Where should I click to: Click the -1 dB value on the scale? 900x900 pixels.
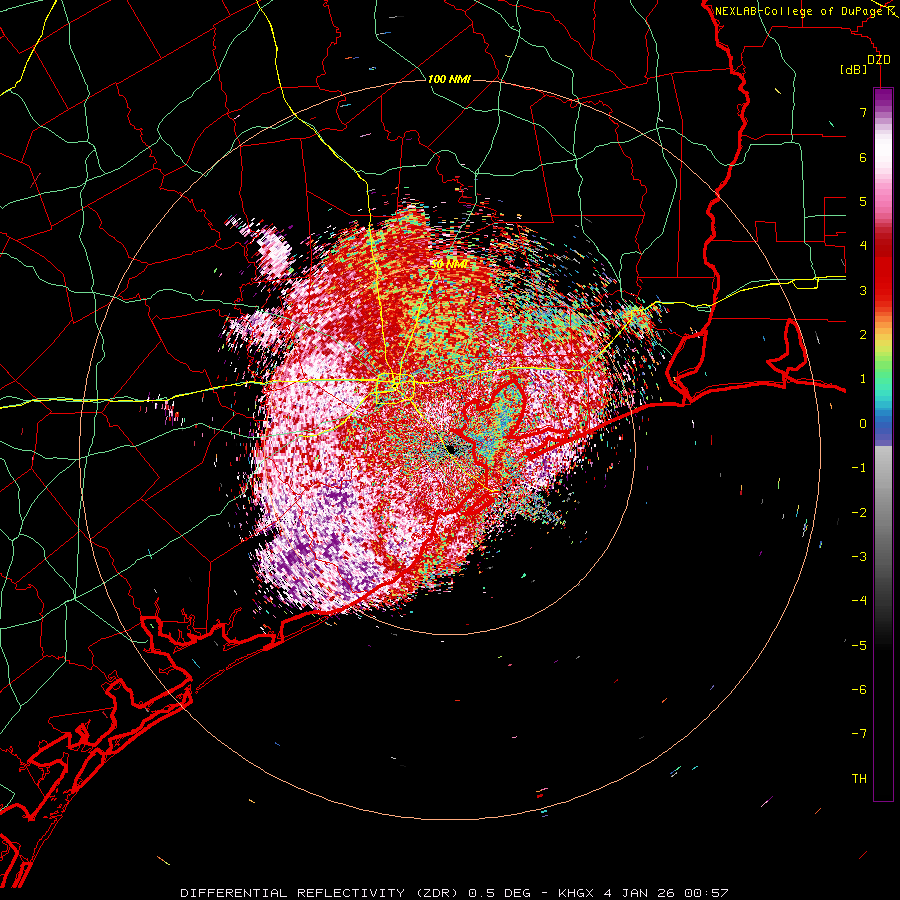click(859, 468)
